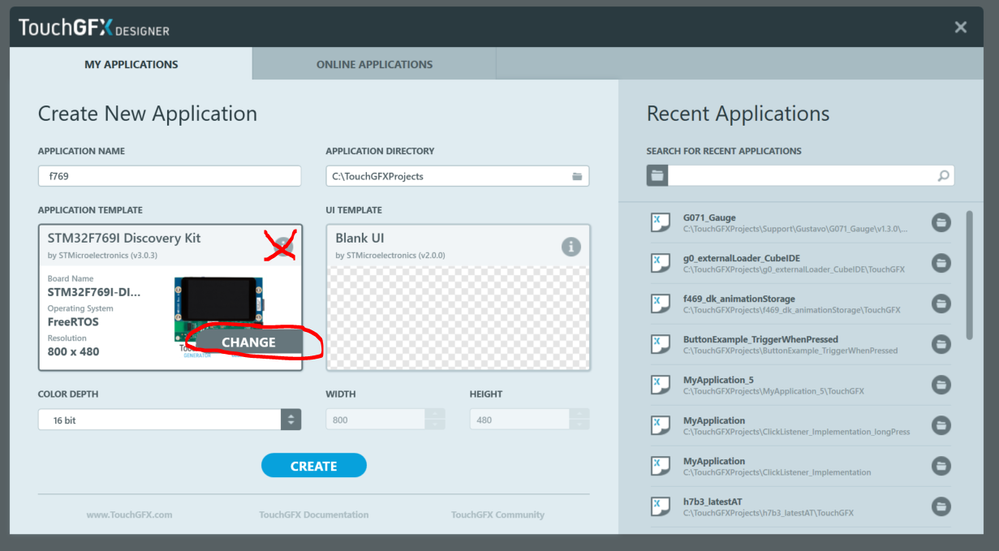Viewport: 999px width, 551px height.
Task: Open folder for G071_Gauge recent application
Action: point(941,222)
